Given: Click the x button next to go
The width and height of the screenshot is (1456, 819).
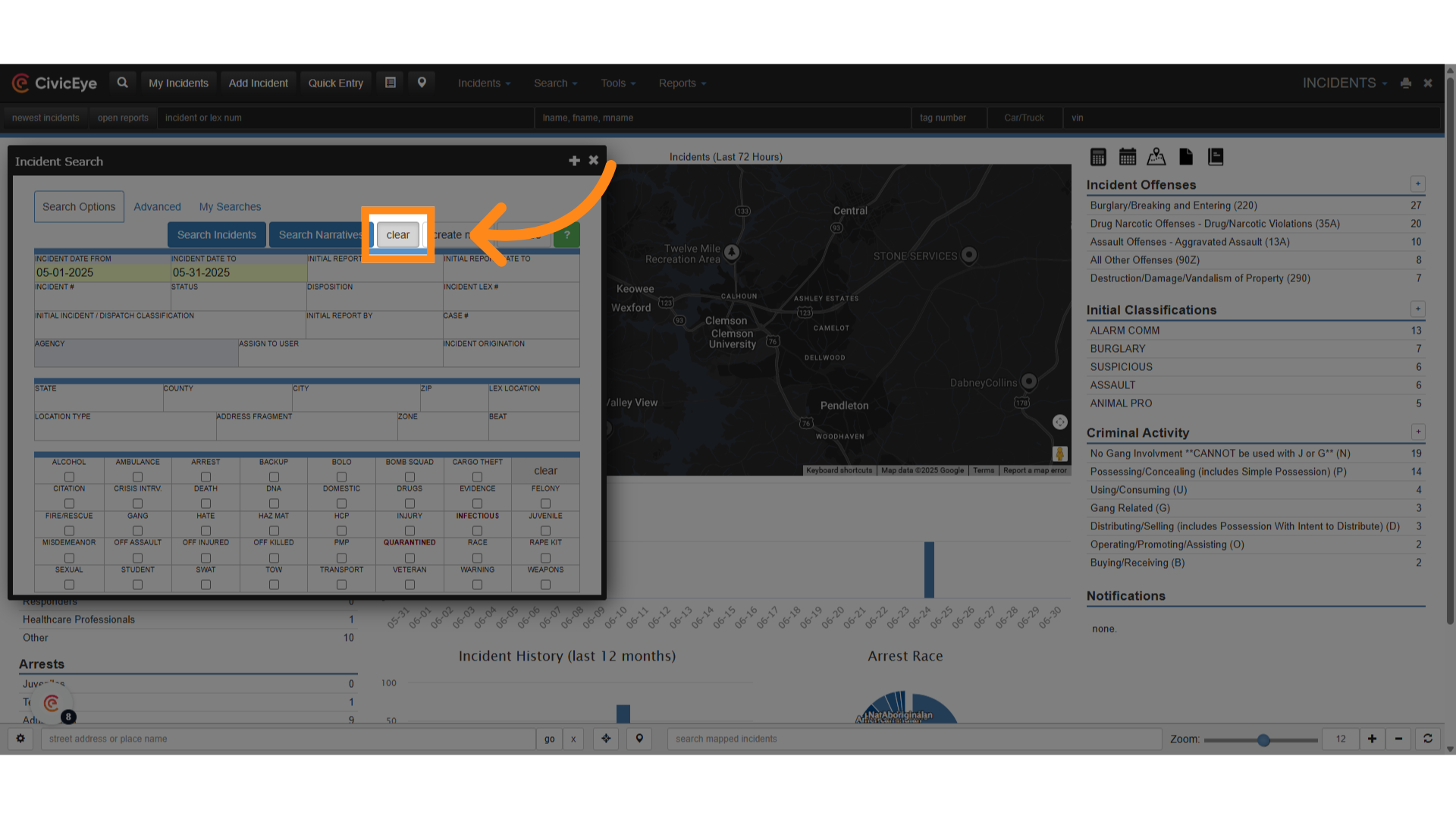Looking at the screenshot, I should [573, 739].
